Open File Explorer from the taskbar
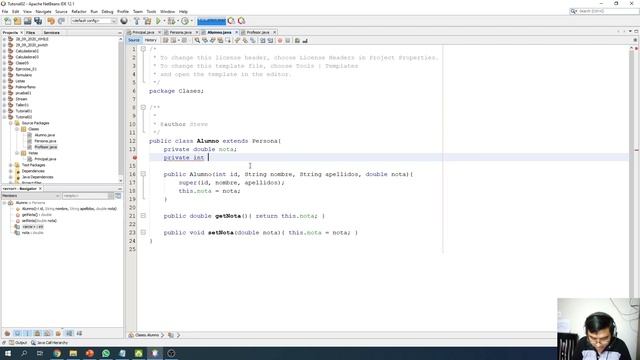This screenshot has width=640, height=360. point(73,353)
